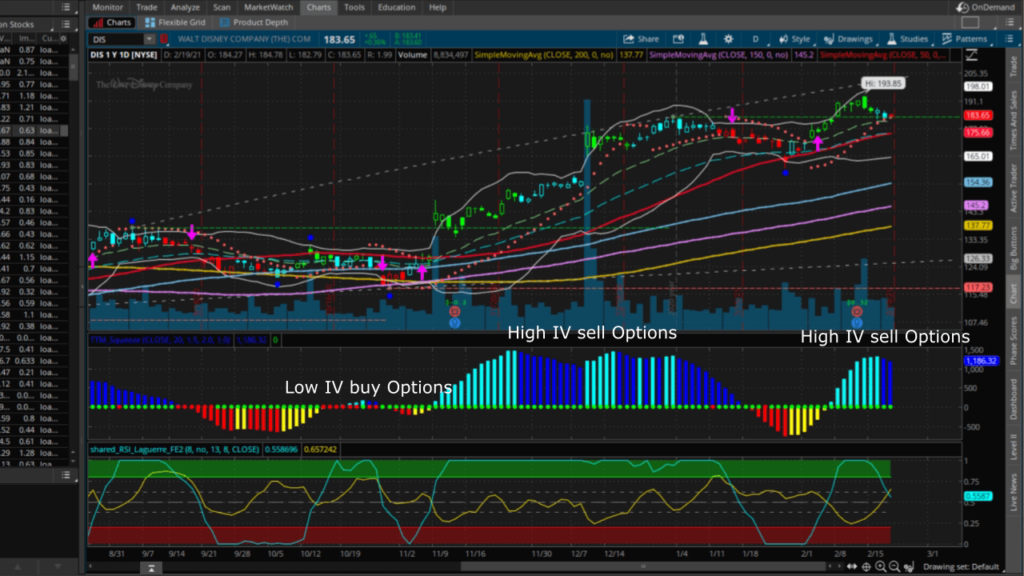Open the MarketWatch tab
Viewport: 1024px width, 576px height.
tap(268, 7)
